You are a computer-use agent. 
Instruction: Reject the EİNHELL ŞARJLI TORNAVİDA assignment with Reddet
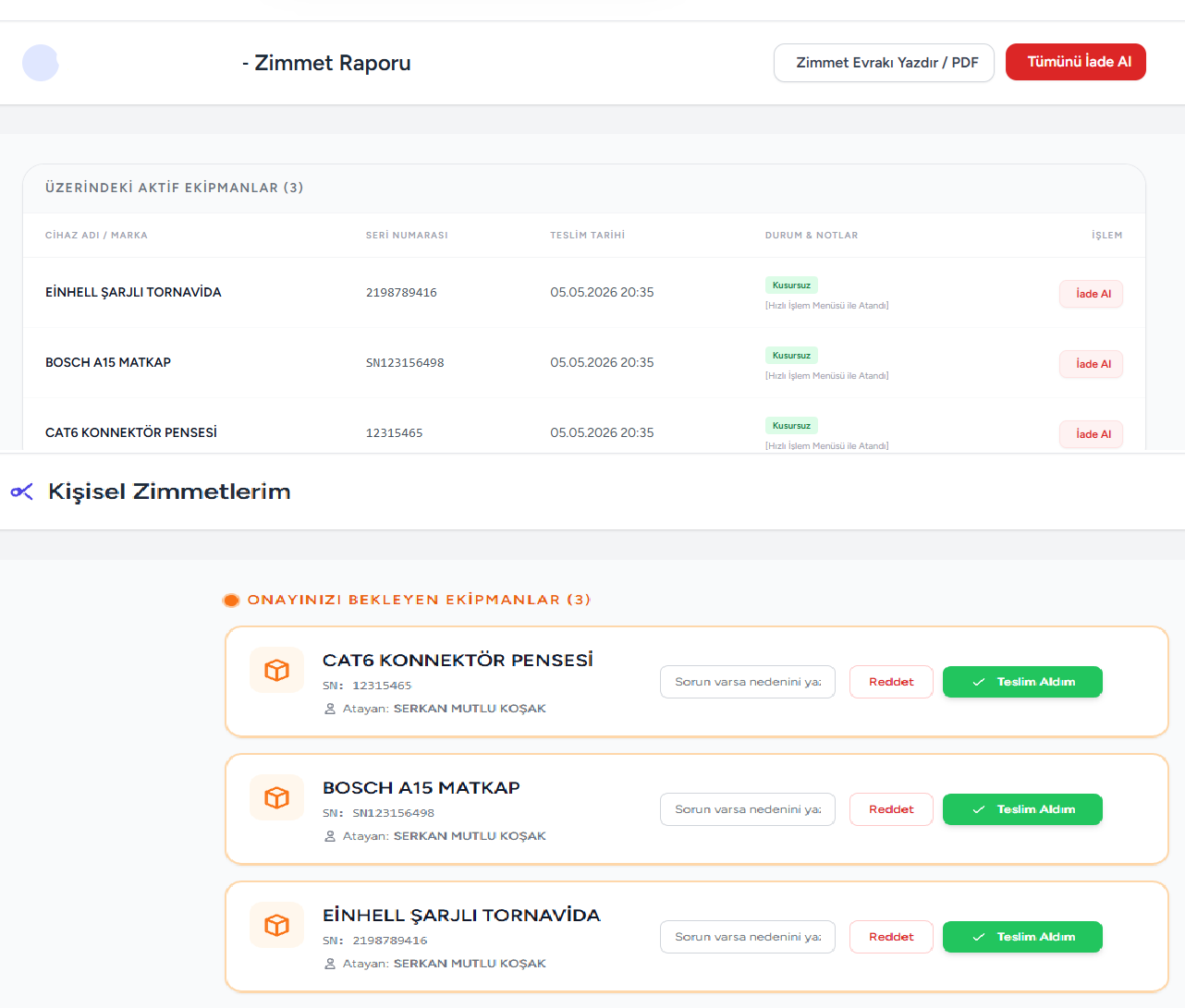[891, 937]
